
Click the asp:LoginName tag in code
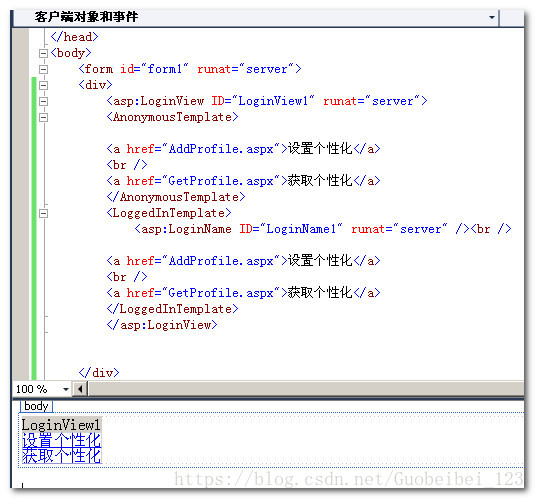[x=183, y=229]
